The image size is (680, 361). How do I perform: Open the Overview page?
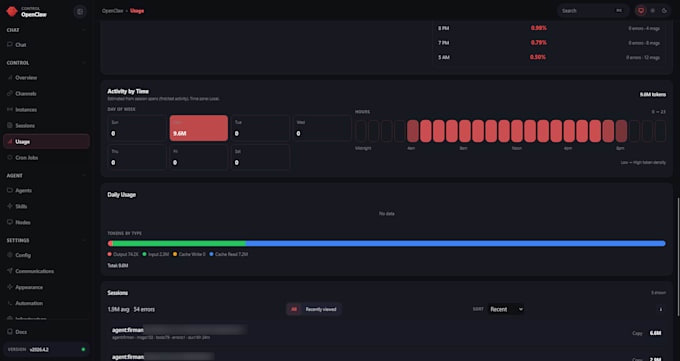pos(46,78)
